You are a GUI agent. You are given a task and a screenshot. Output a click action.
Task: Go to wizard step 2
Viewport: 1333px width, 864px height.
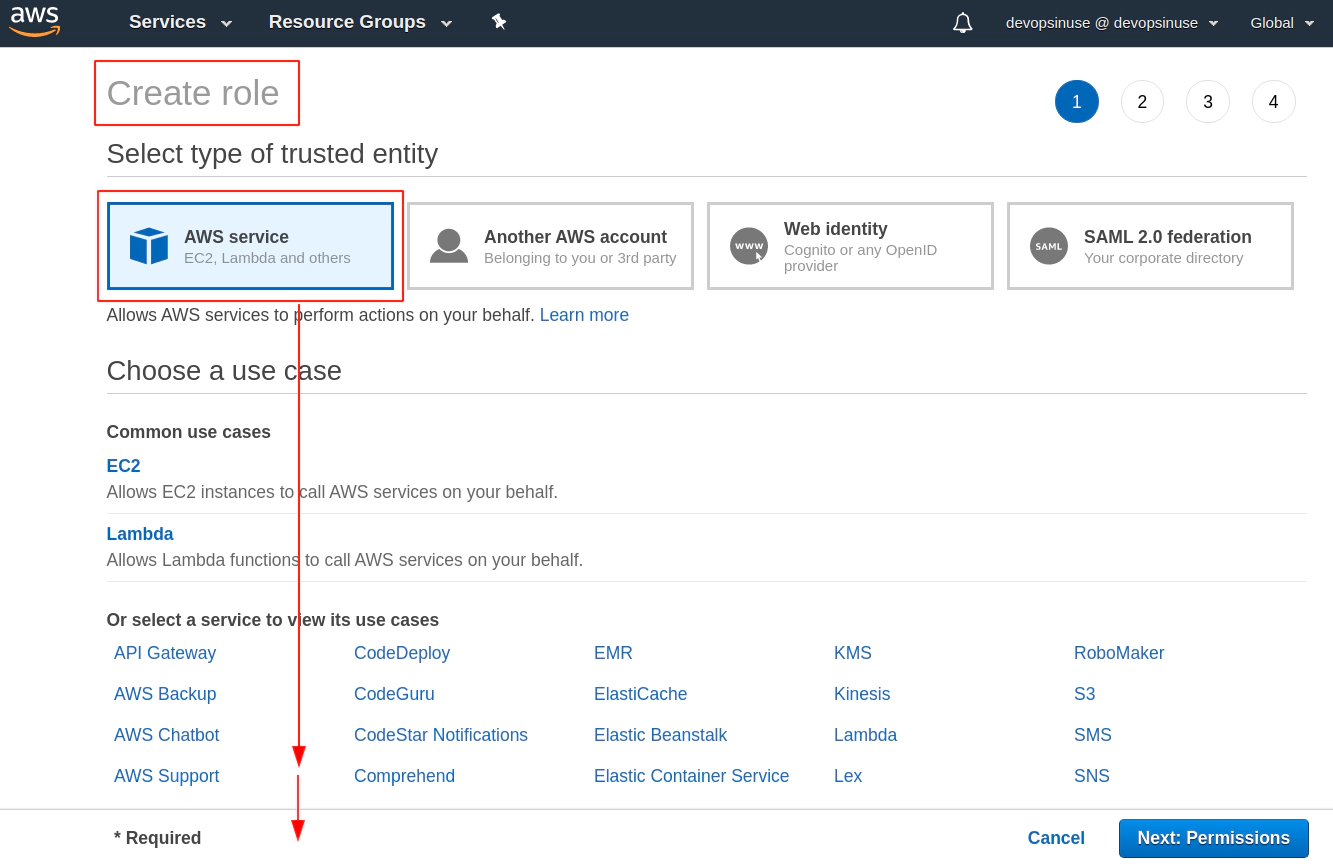click(x=1142, y=102)
